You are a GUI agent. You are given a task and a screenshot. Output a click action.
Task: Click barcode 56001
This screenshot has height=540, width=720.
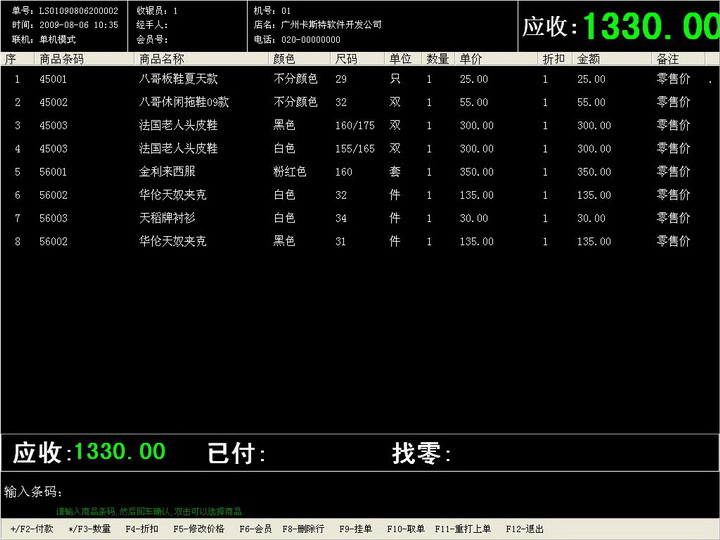click(53, 172)
